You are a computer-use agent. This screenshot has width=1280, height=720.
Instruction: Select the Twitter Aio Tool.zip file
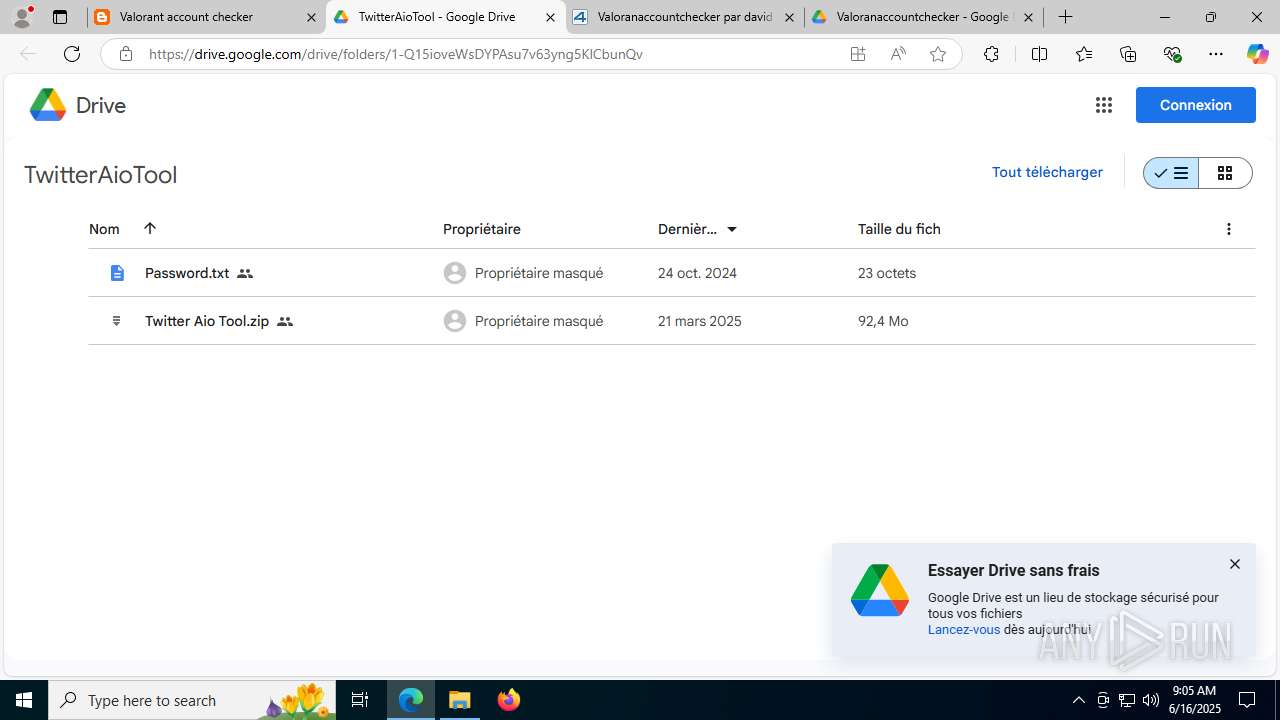pos(671,321)
